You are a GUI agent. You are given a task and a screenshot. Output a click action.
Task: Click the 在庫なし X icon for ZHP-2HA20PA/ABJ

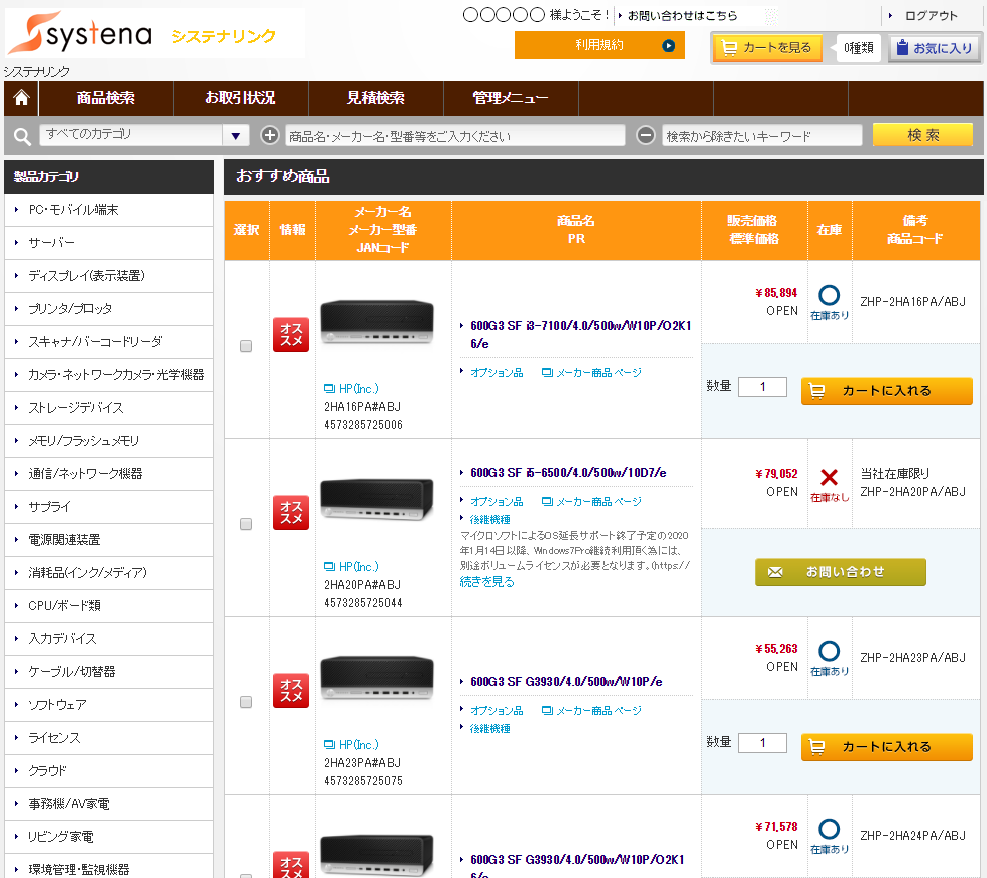pos(829,478)
